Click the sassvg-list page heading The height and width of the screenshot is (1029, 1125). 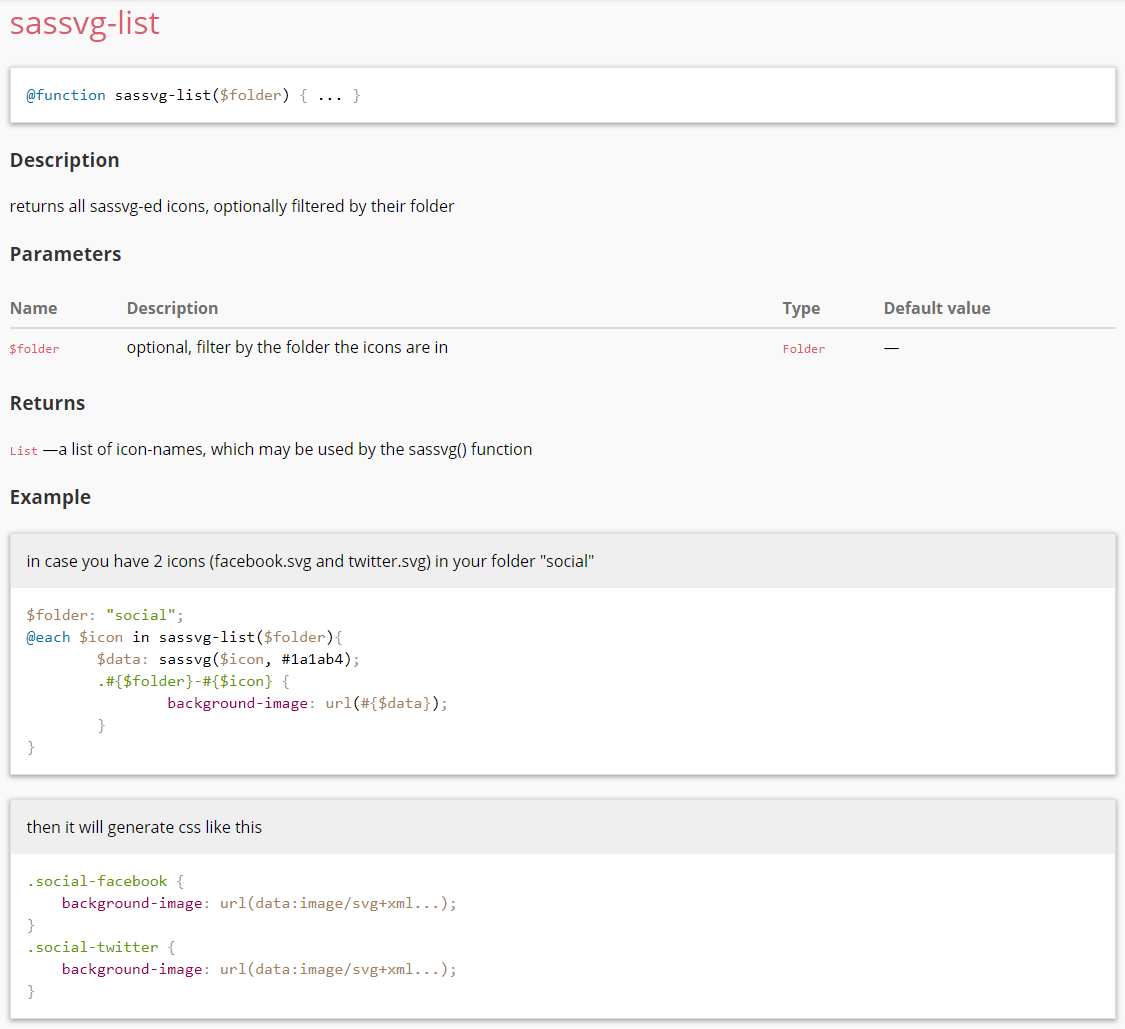[84, 23]
